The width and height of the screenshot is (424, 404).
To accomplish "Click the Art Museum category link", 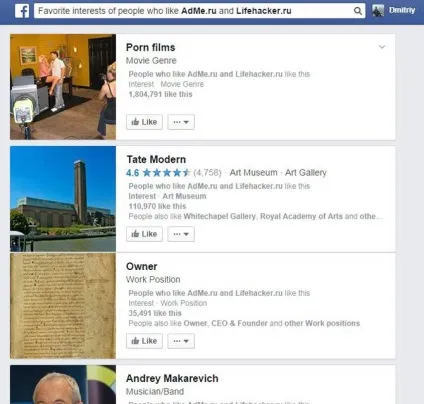I will pyautogui.click(x=253, y=173).
